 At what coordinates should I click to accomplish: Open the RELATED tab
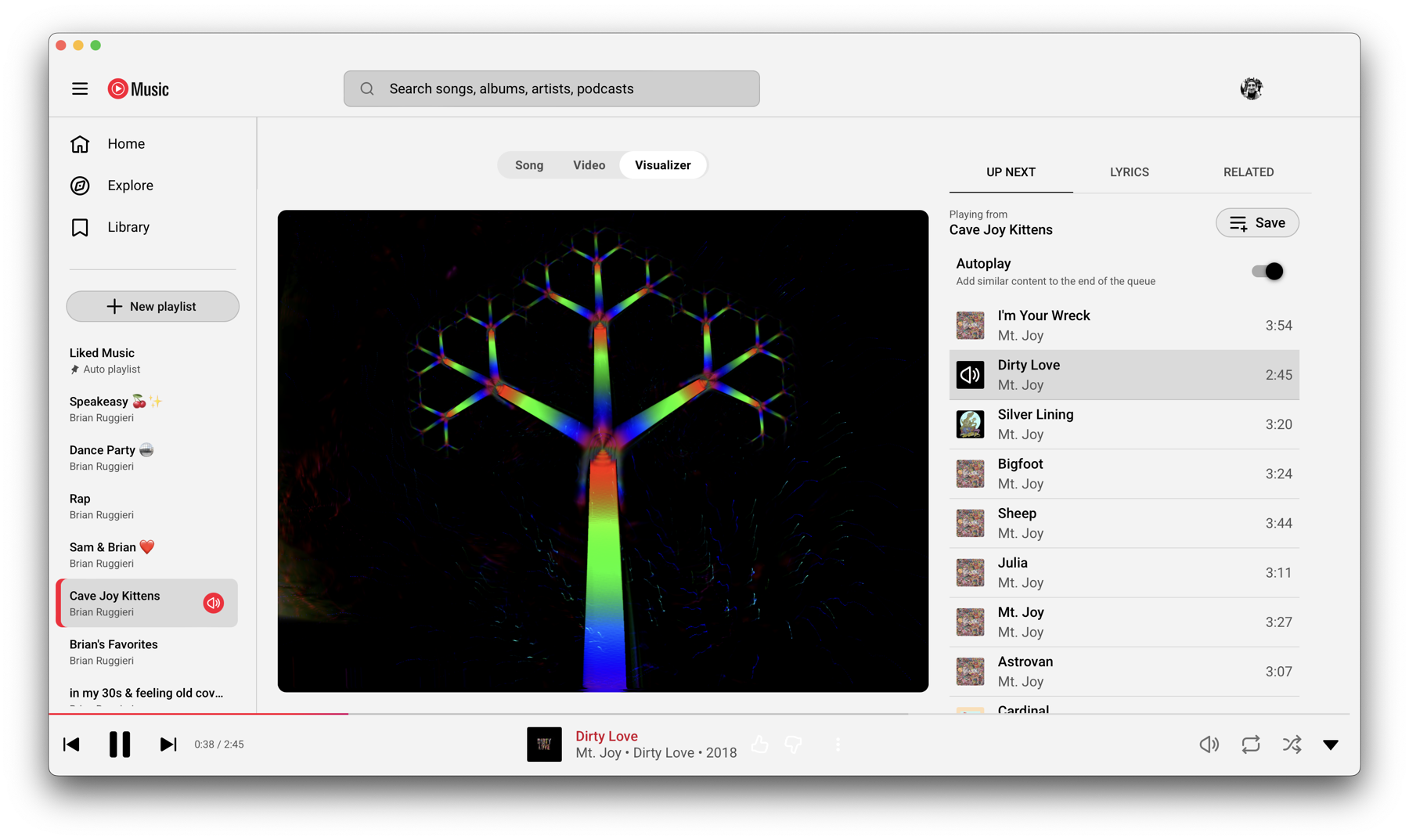(x=1249, y=172)
